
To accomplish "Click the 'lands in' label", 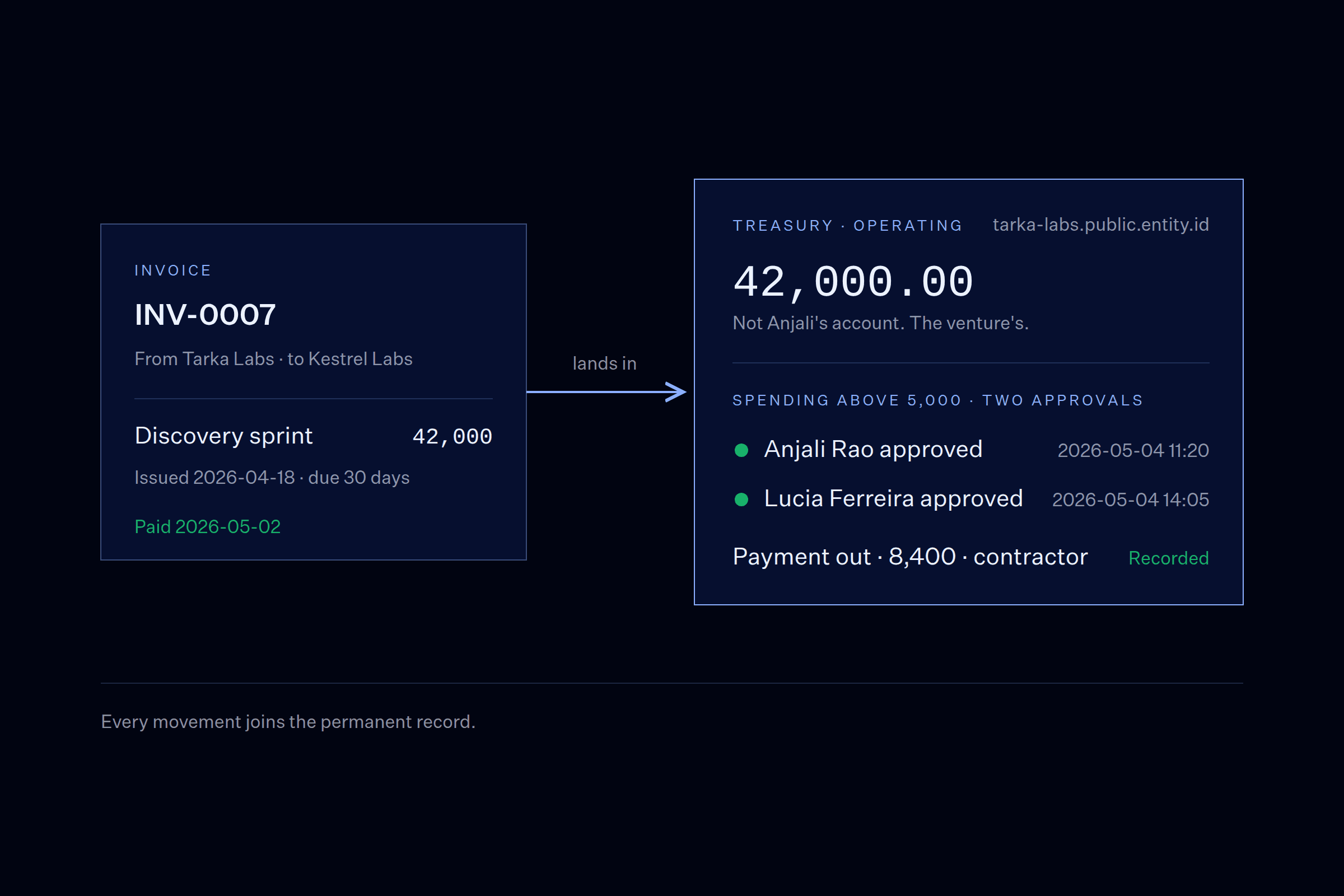I will pos(605,363).
